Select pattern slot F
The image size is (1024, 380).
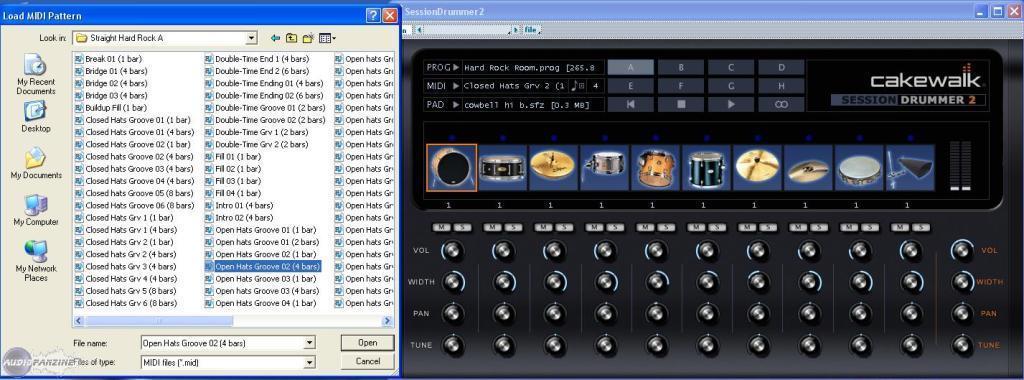click(680, 86)
